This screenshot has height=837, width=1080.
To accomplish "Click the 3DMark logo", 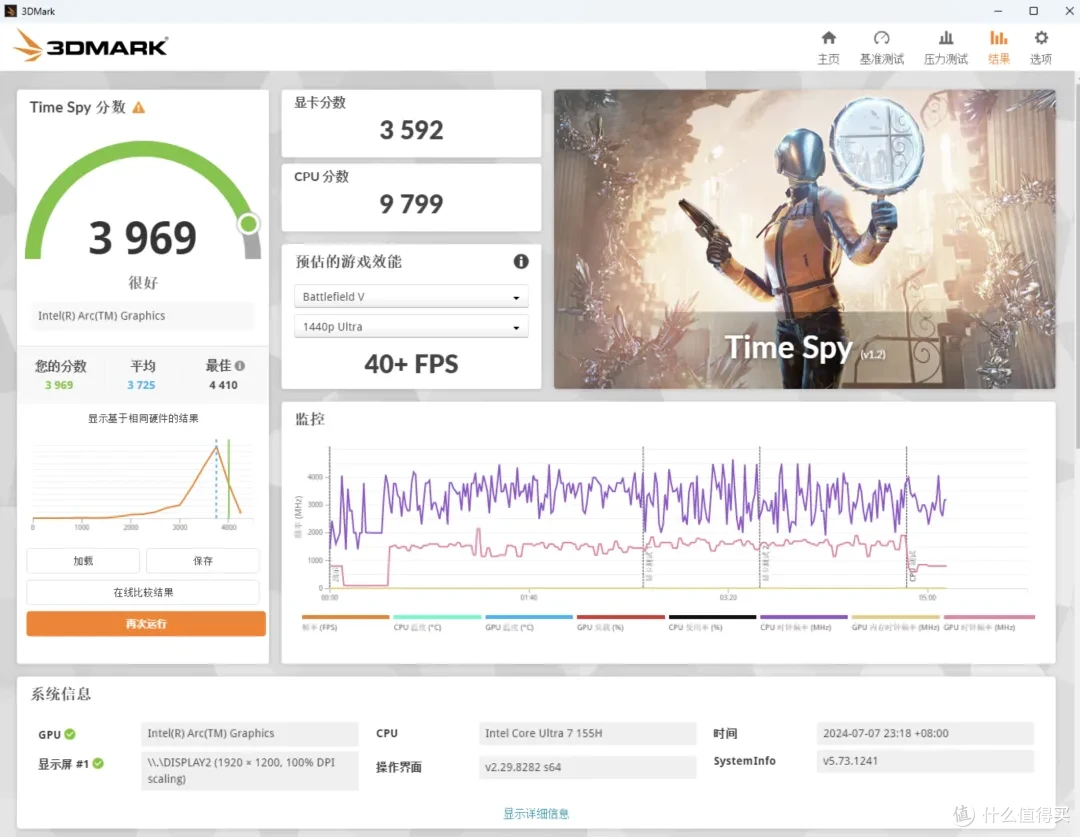I will [90, 45].
